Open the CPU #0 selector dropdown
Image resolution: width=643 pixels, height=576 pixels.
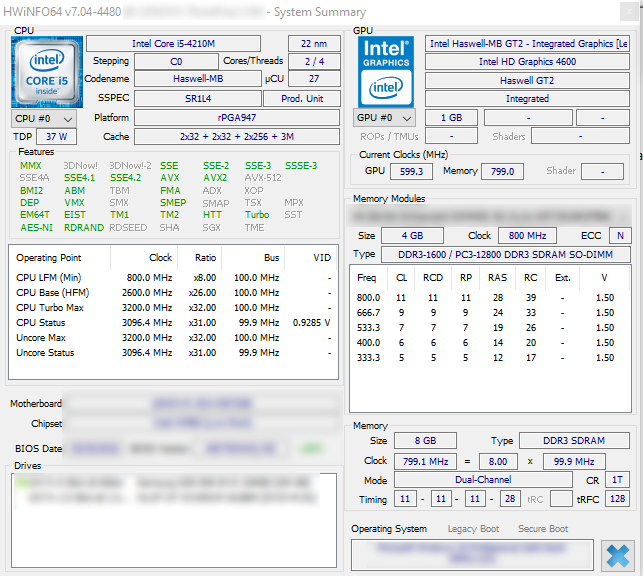click(43, 119)
